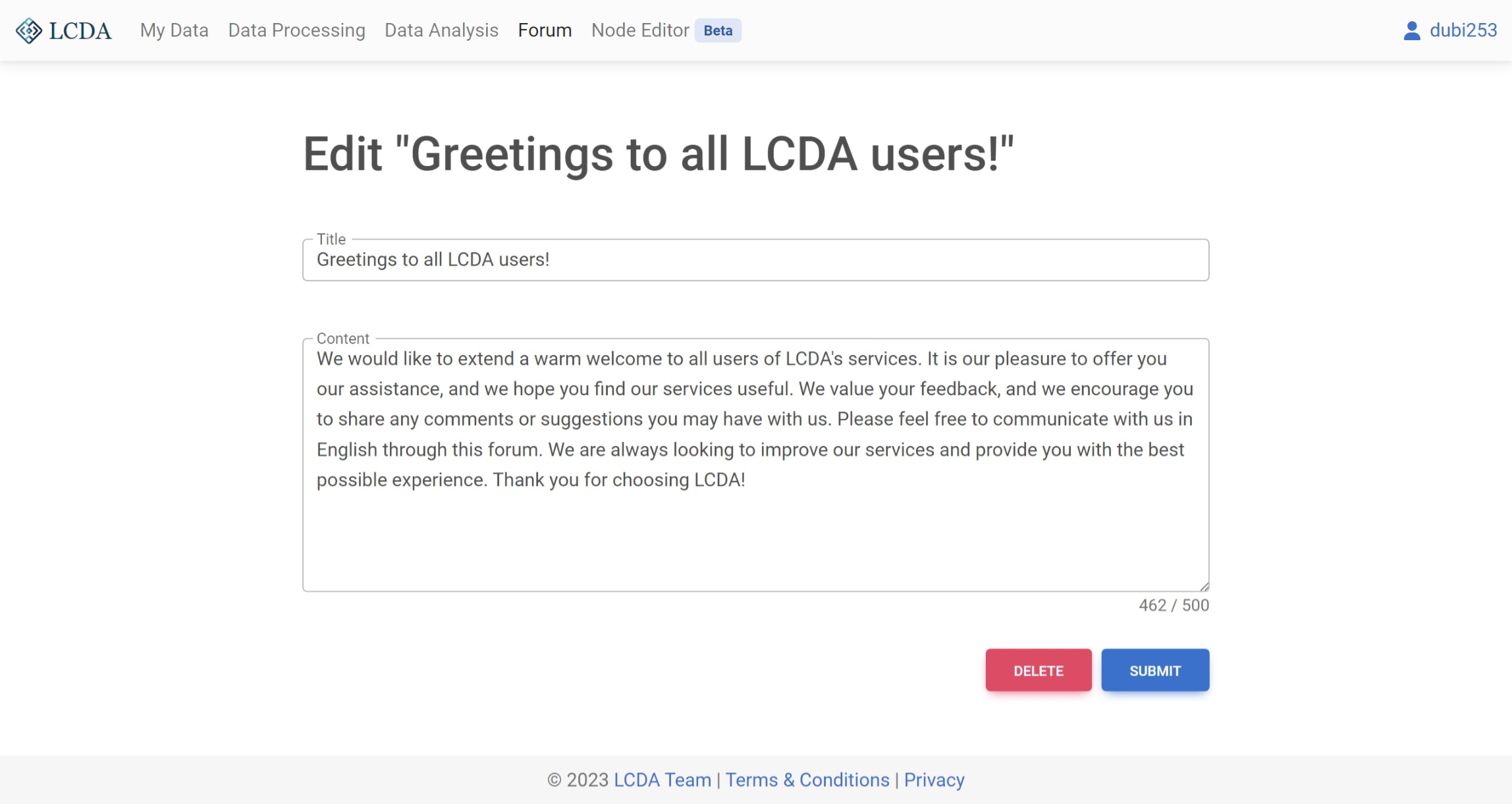Viewport: 1512px width, 804px height.
Task: Click inside the Title input field
Action: pos(755,259)
